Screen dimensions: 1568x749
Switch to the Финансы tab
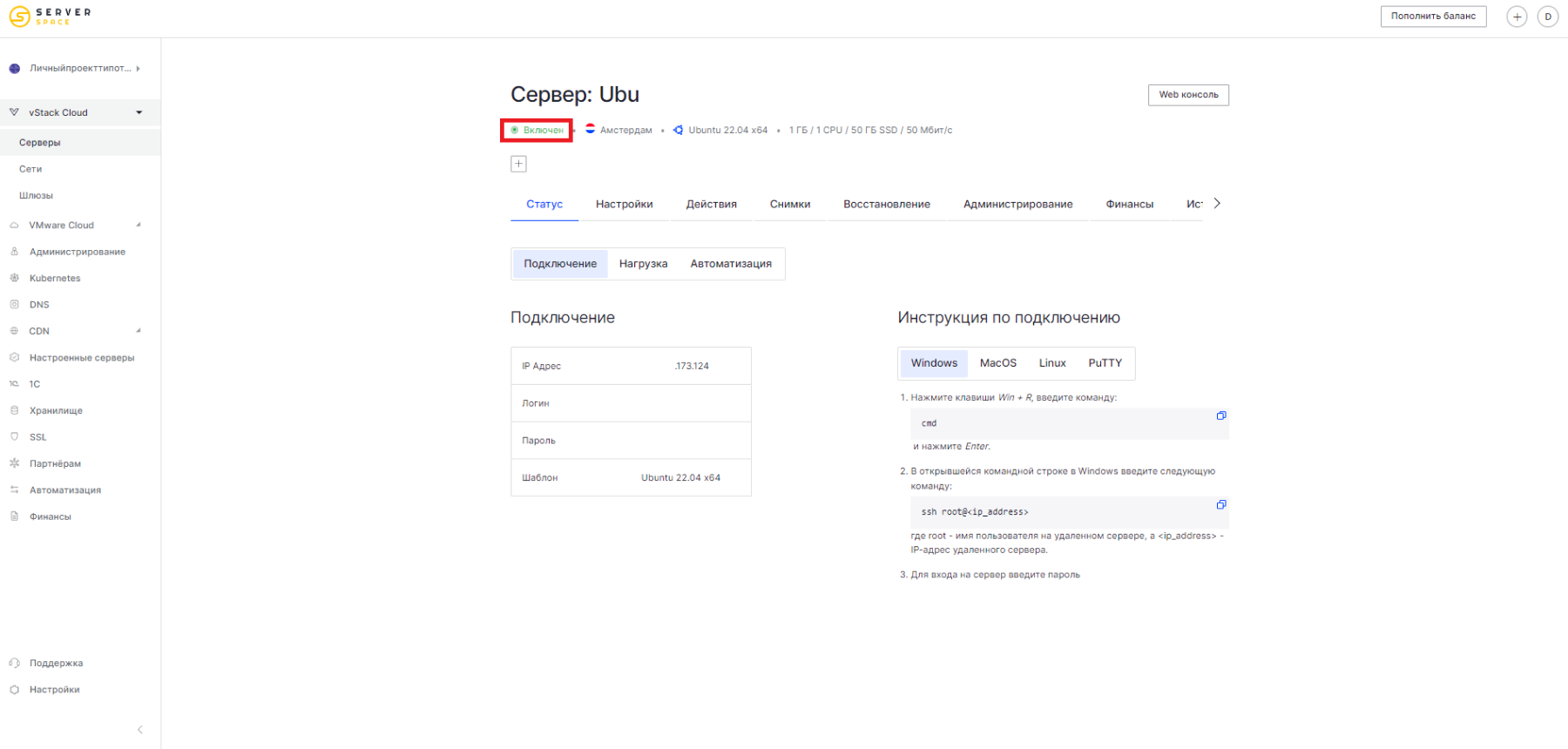[x=1130, y=205]
